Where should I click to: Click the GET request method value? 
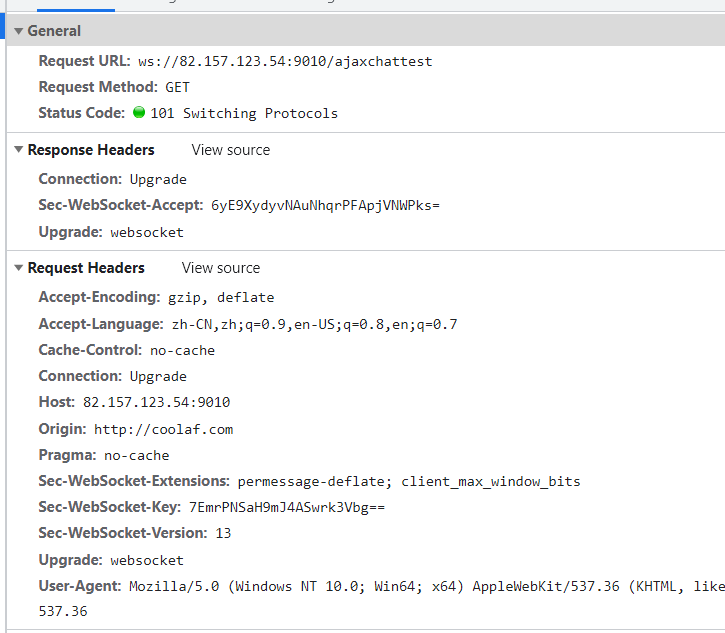coord(177,87)
